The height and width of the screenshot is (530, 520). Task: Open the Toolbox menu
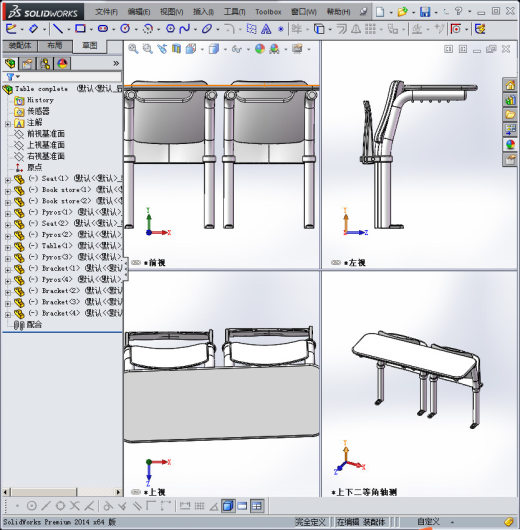click(268, 12)
